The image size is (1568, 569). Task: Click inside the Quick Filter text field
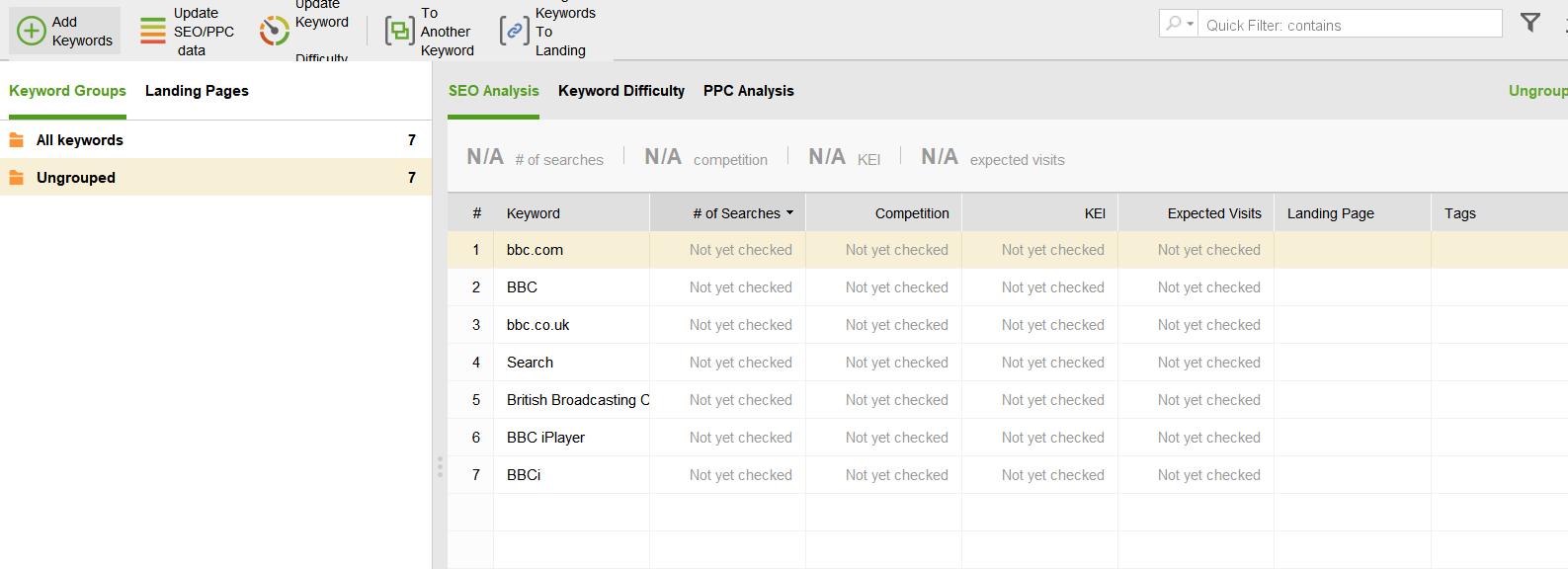[1349, 25]
